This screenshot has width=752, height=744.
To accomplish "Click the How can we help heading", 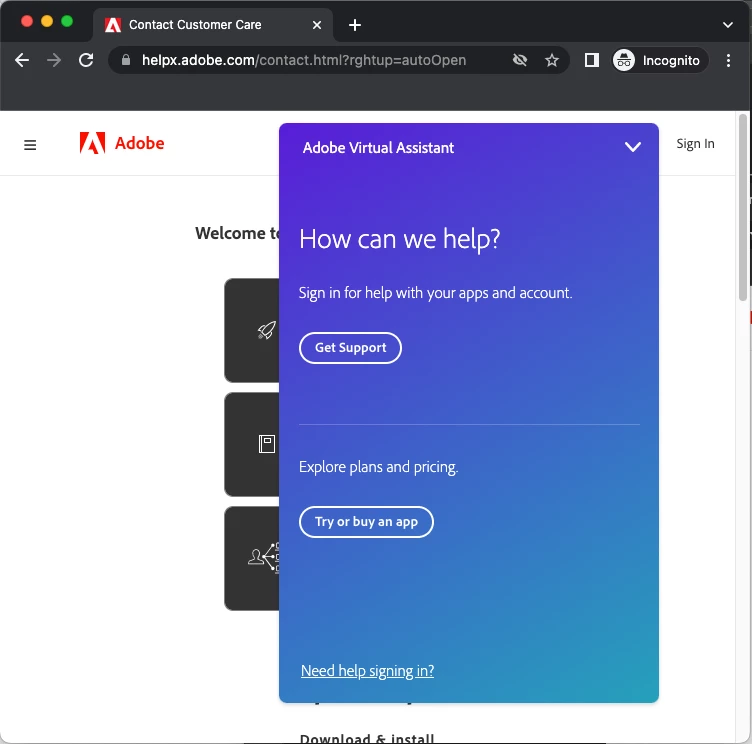I will [x=400, y=239].
